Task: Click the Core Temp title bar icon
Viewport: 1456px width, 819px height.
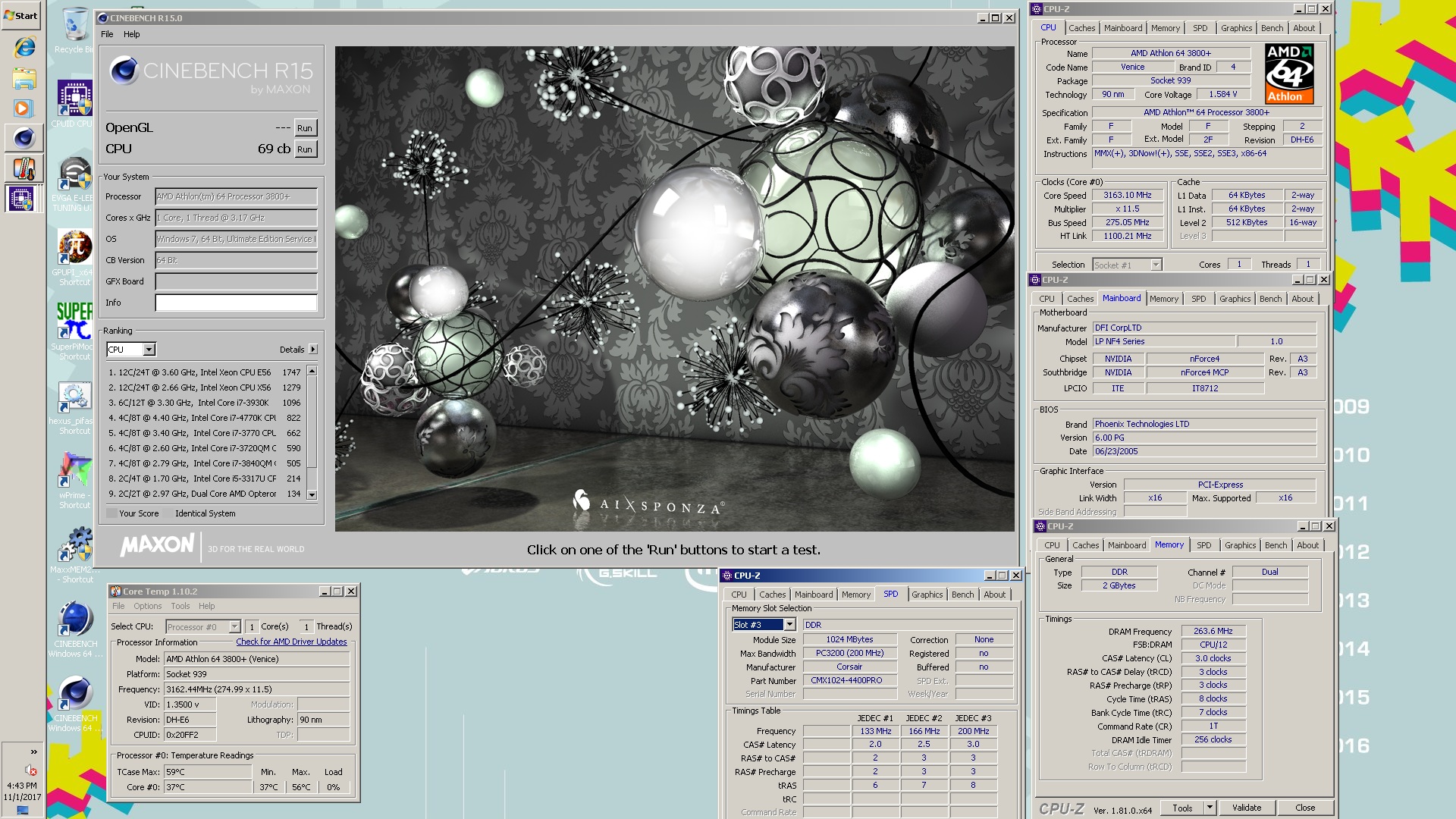Action: point(116,591)
